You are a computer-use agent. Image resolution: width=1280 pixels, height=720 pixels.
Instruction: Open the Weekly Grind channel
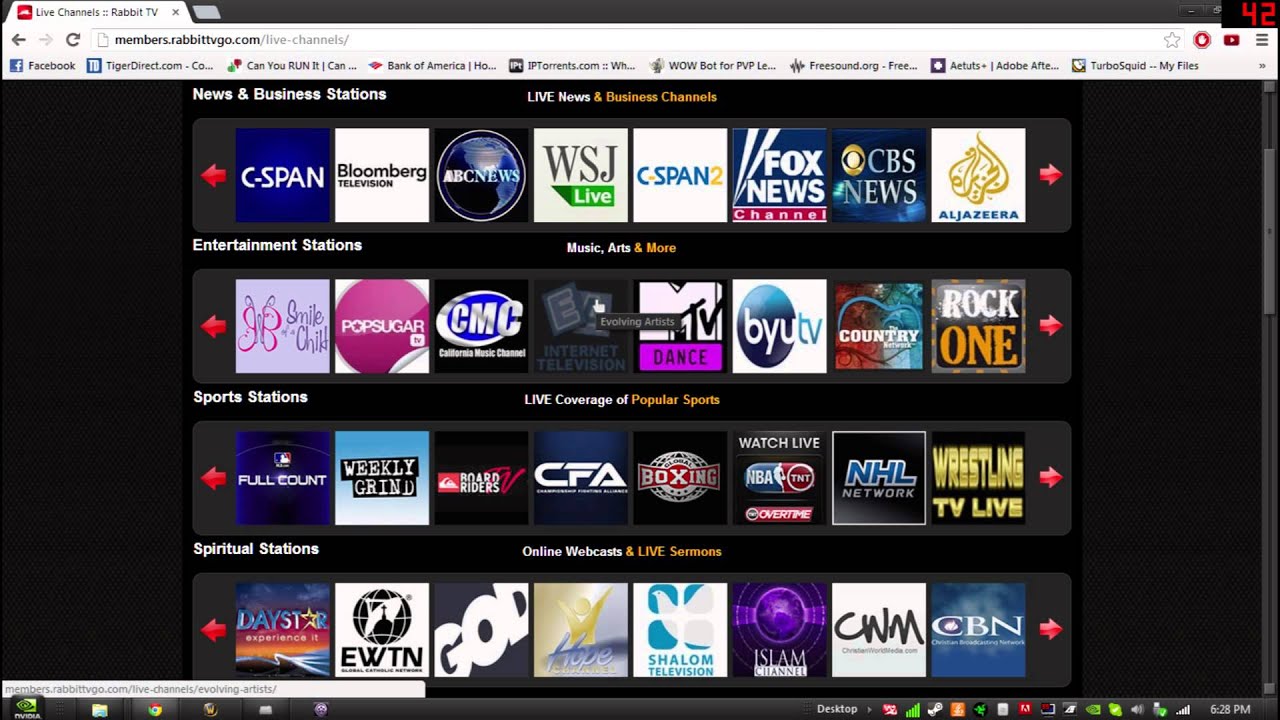(x=382, y=478)
